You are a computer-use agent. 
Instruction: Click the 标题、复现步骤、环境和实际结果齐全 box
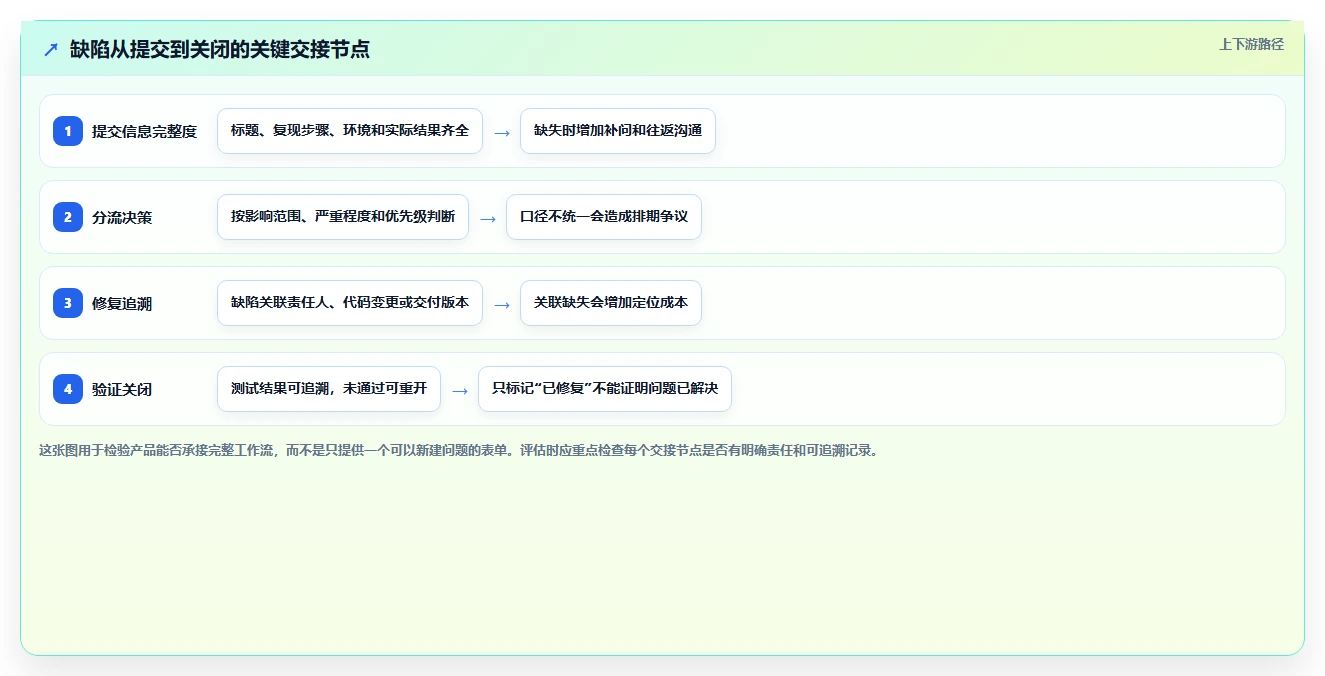[350, 131]
